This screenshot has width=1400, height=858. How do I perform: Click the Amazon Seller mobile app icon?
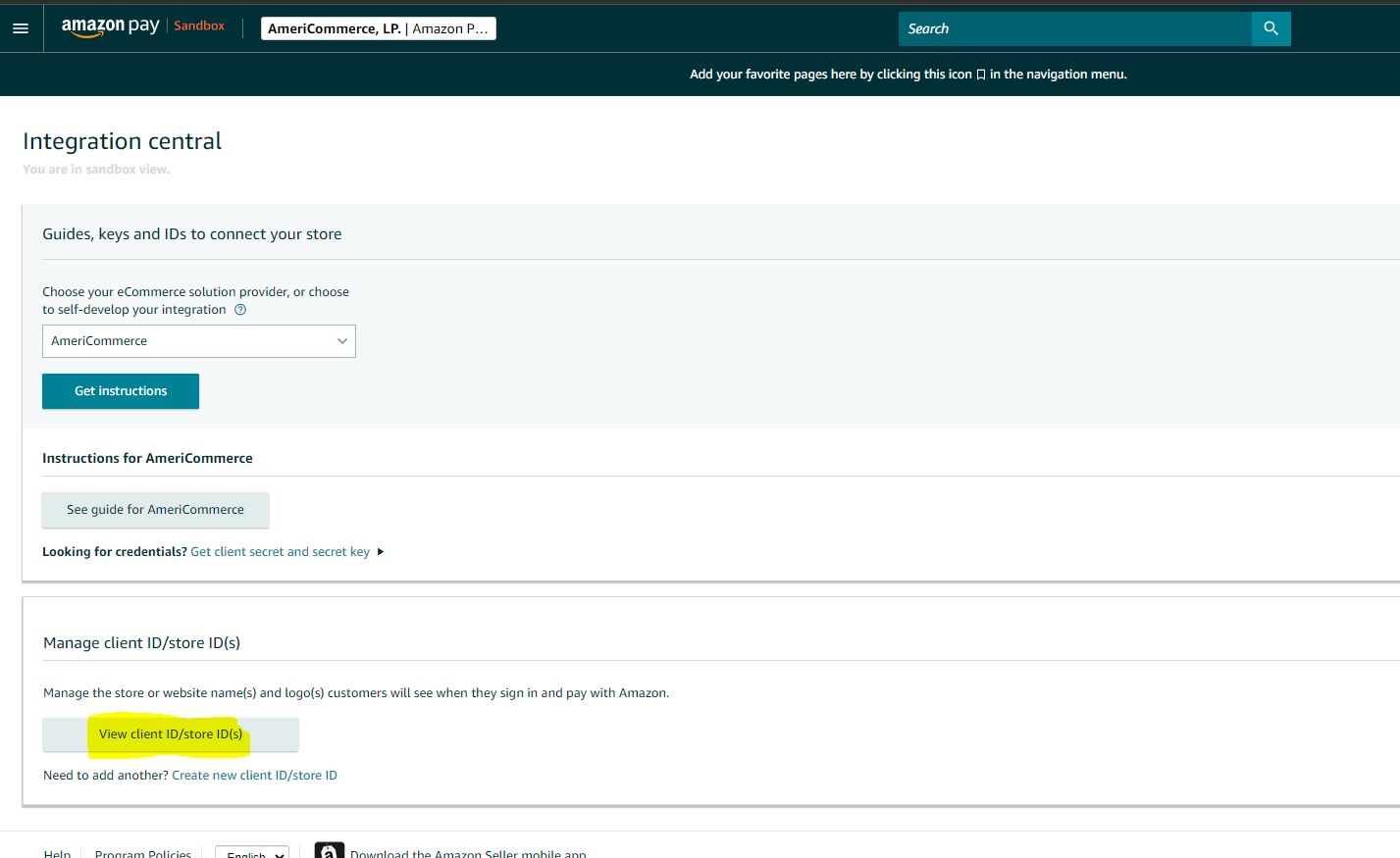click(x=330, y=851)
